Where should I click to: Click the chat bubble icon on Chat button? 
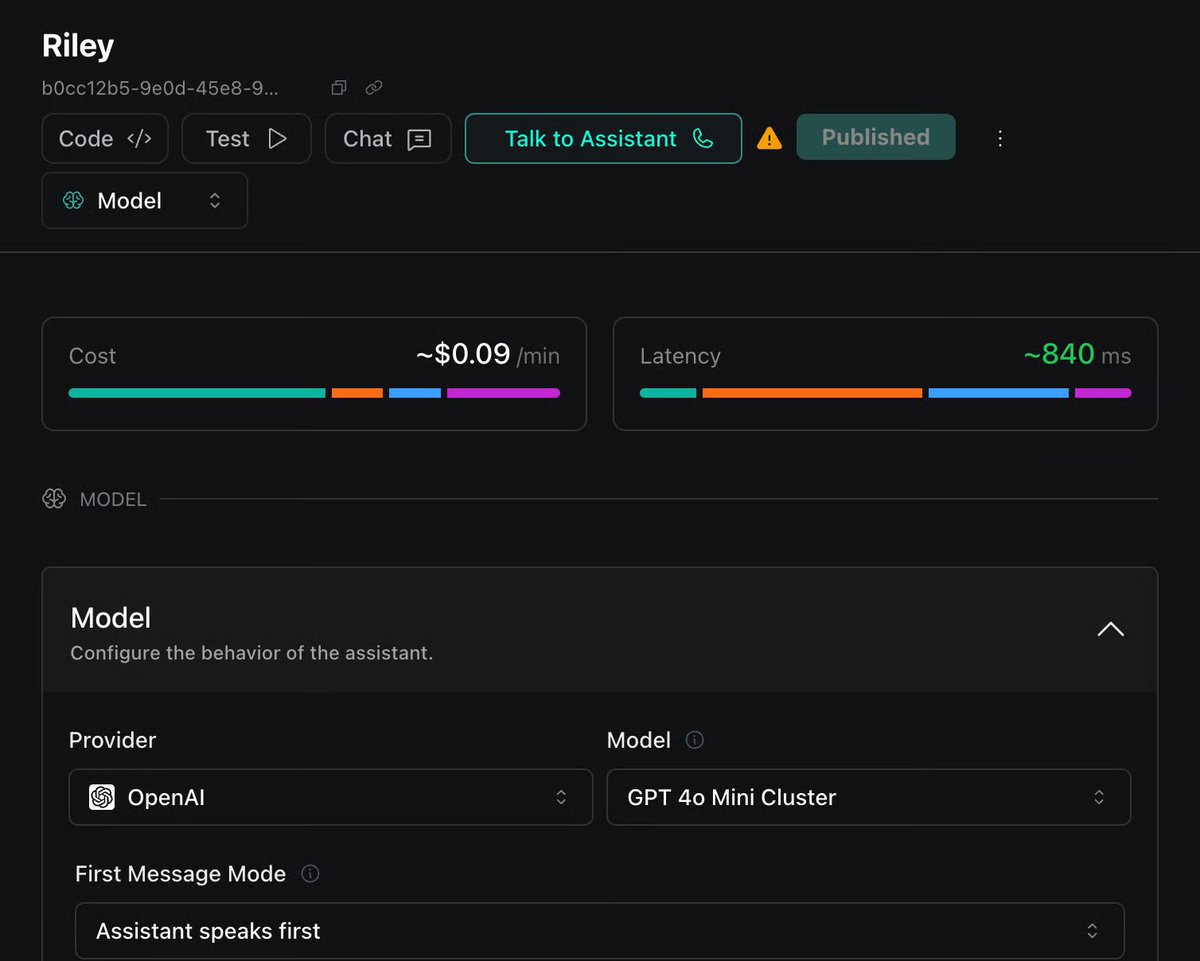[x=418, y=139]
